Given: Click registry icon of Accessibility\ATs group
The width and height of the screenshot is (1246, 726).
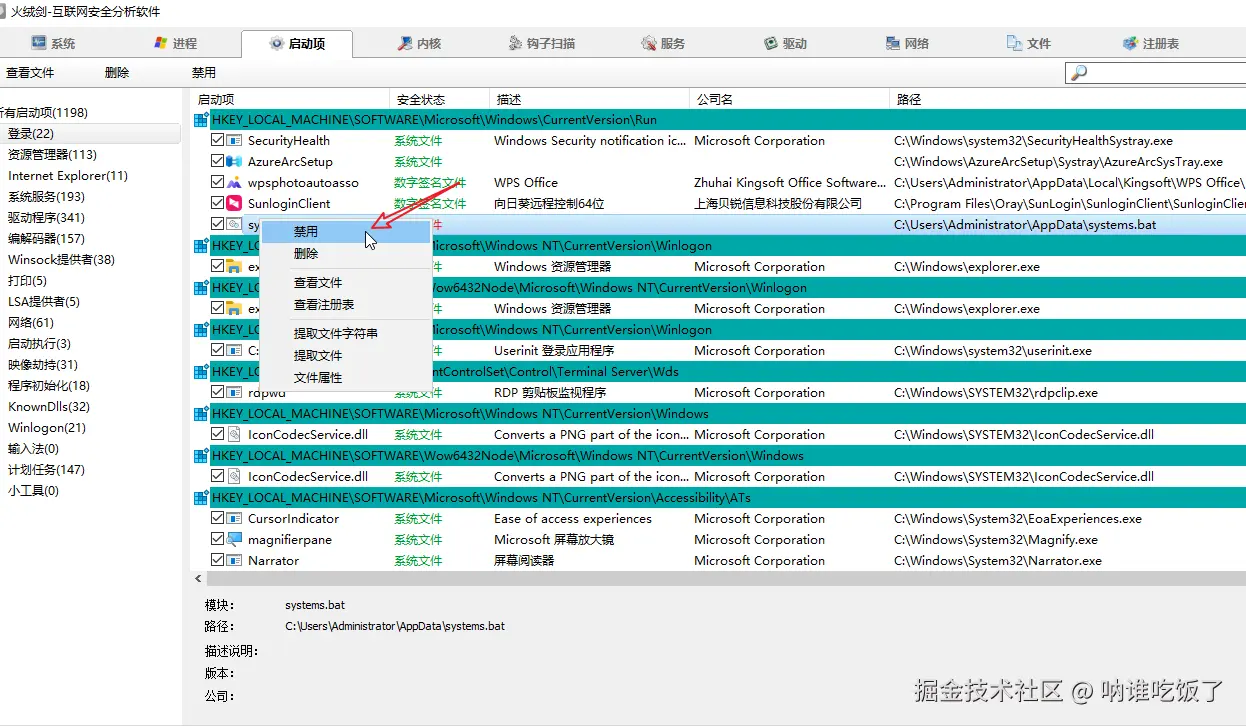Looking at the screenshot, I should coord(200,498).
